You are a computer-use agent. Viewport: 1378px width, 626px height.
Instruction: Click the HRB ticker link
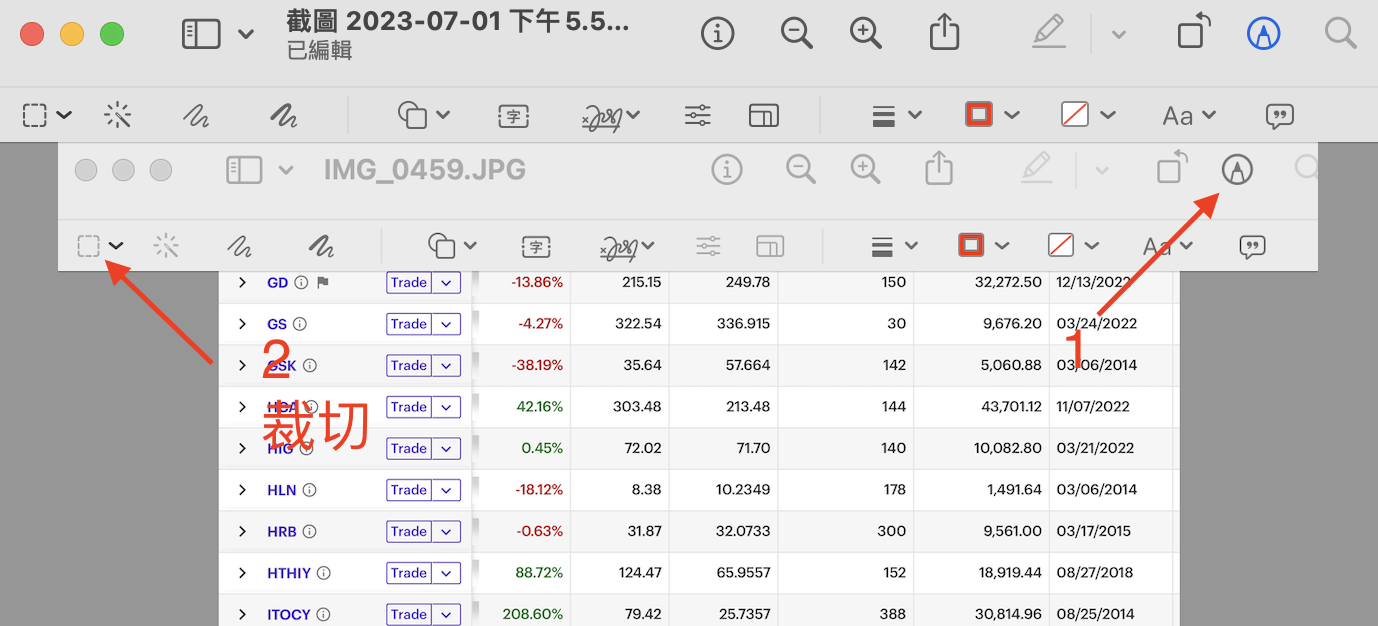(x=282, y=532)
